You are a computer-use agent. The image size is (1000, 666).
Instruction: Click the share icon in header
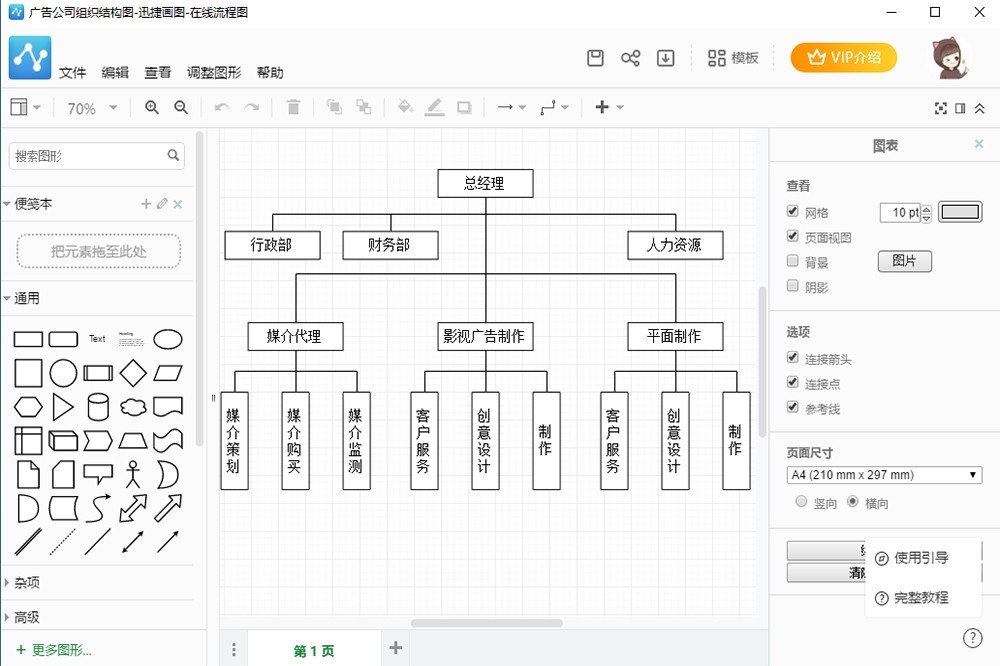[630, 58]
